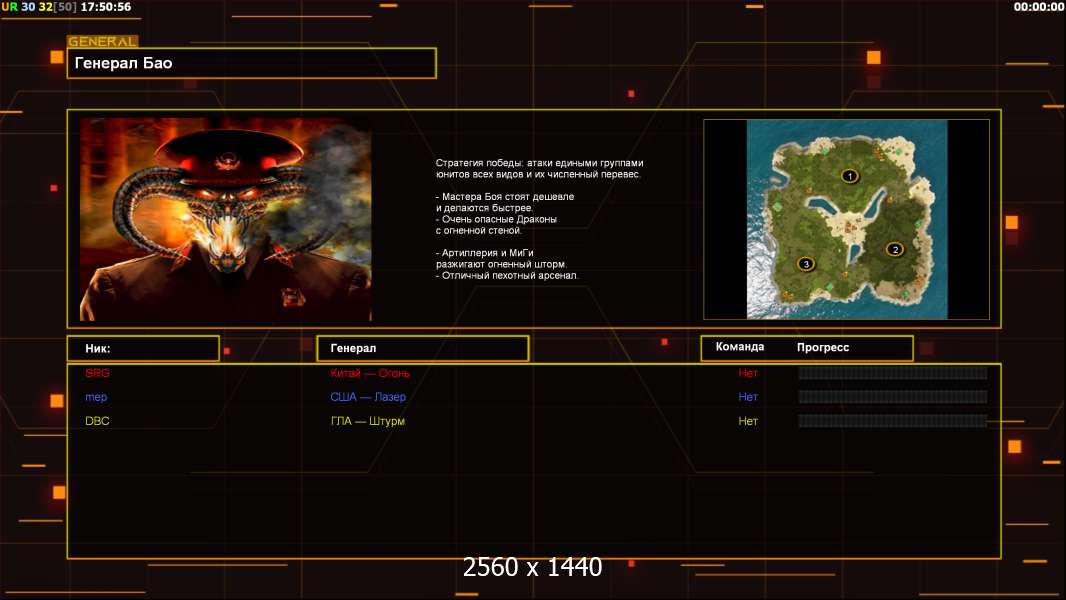Viewport: 1066px width, 600px height.
Task: Click the Китай — Огонь general entry
Action: click(370, 373)
